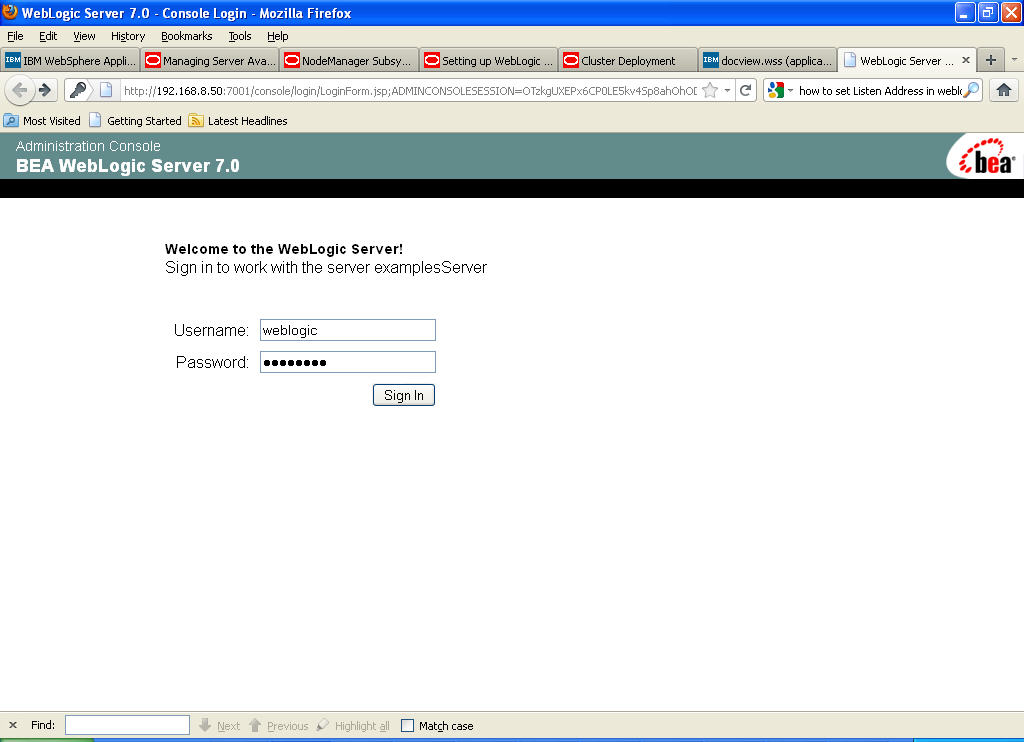Minimize the Firefox window
Image resolution: width=1024 pixels, height=742 pixels.
(x=965, y=12)
